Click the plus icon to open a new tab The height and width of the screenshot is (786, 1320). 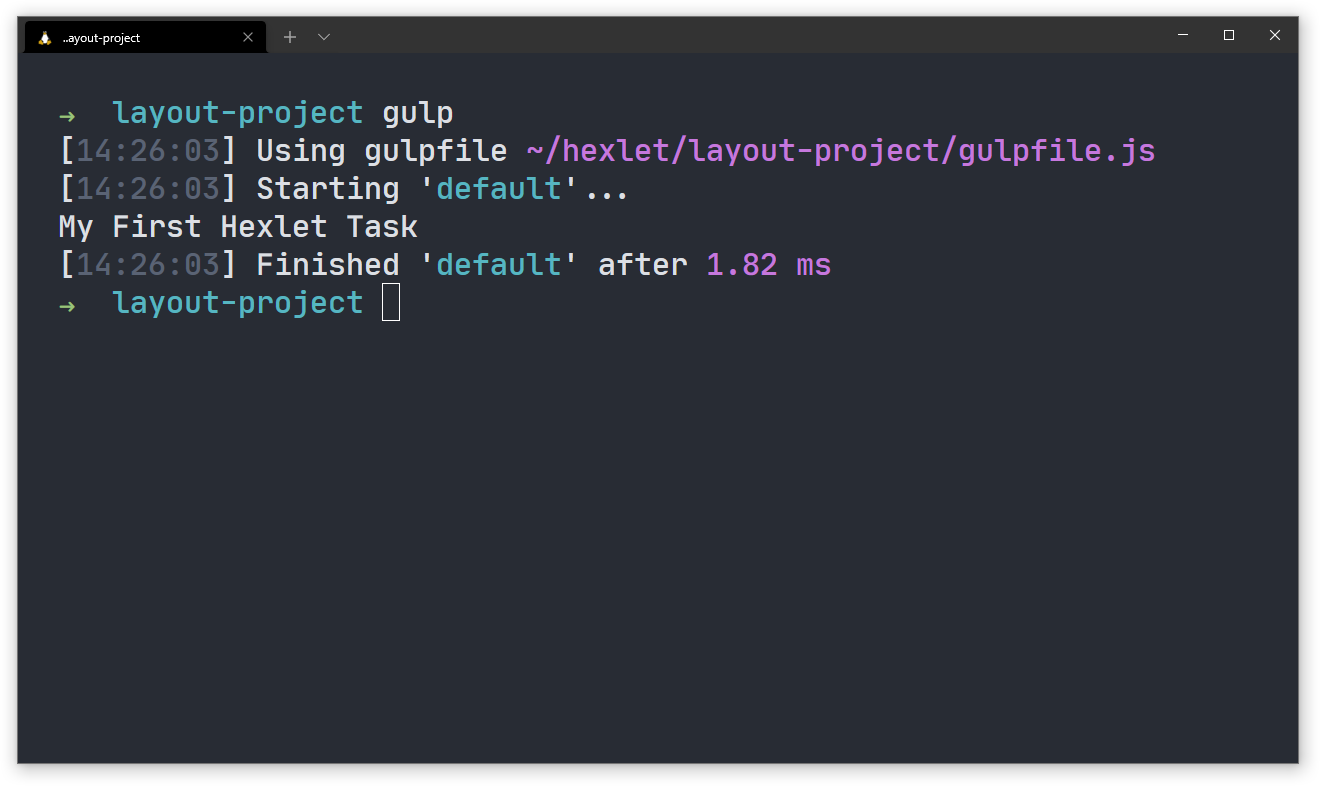[290, 36]
